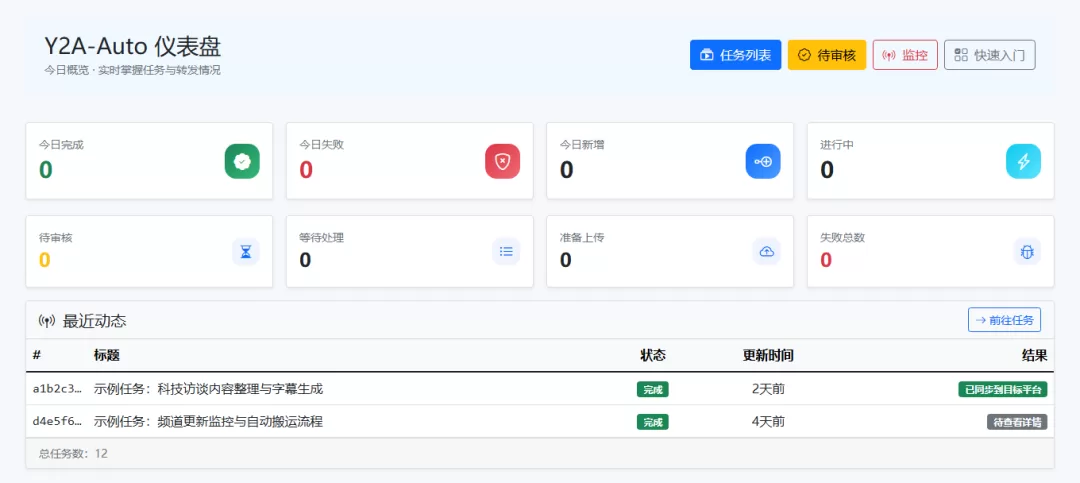Click the red shield icon in 今日失败 card
1080x483 pixels.
503,161
